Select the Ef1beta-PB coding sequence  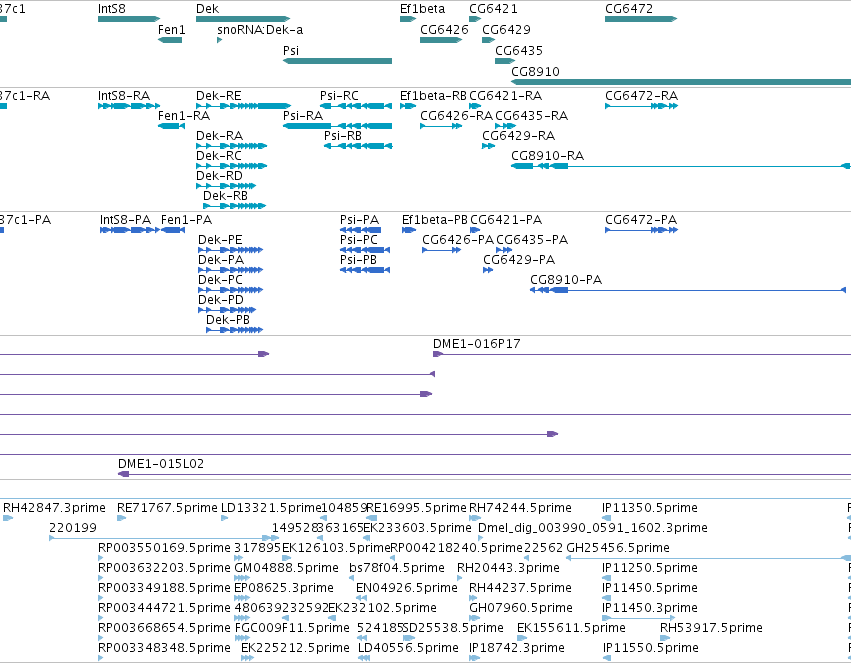click(x=409, y=230)
